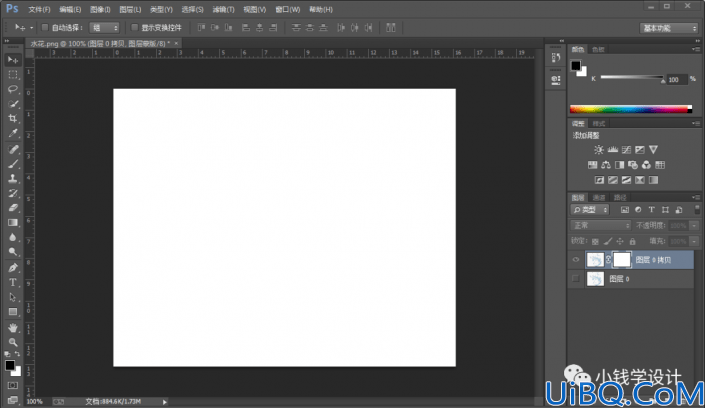This screenshot has width=705, height=408.
Task: Click the zoom percentage field 100%
Action: pos(35,402)
